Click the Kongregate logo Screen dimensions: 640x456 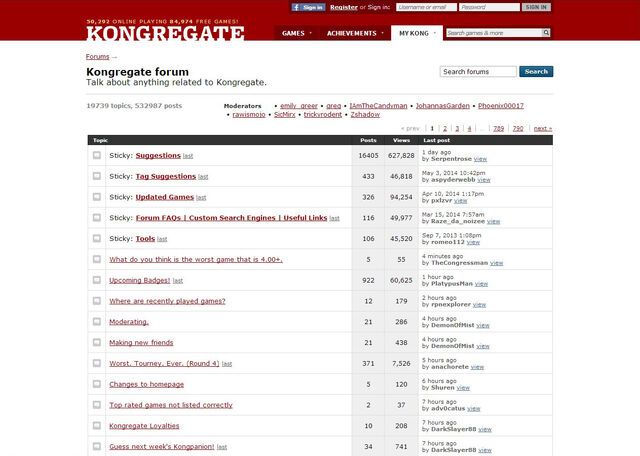click(x=165, y=33)
